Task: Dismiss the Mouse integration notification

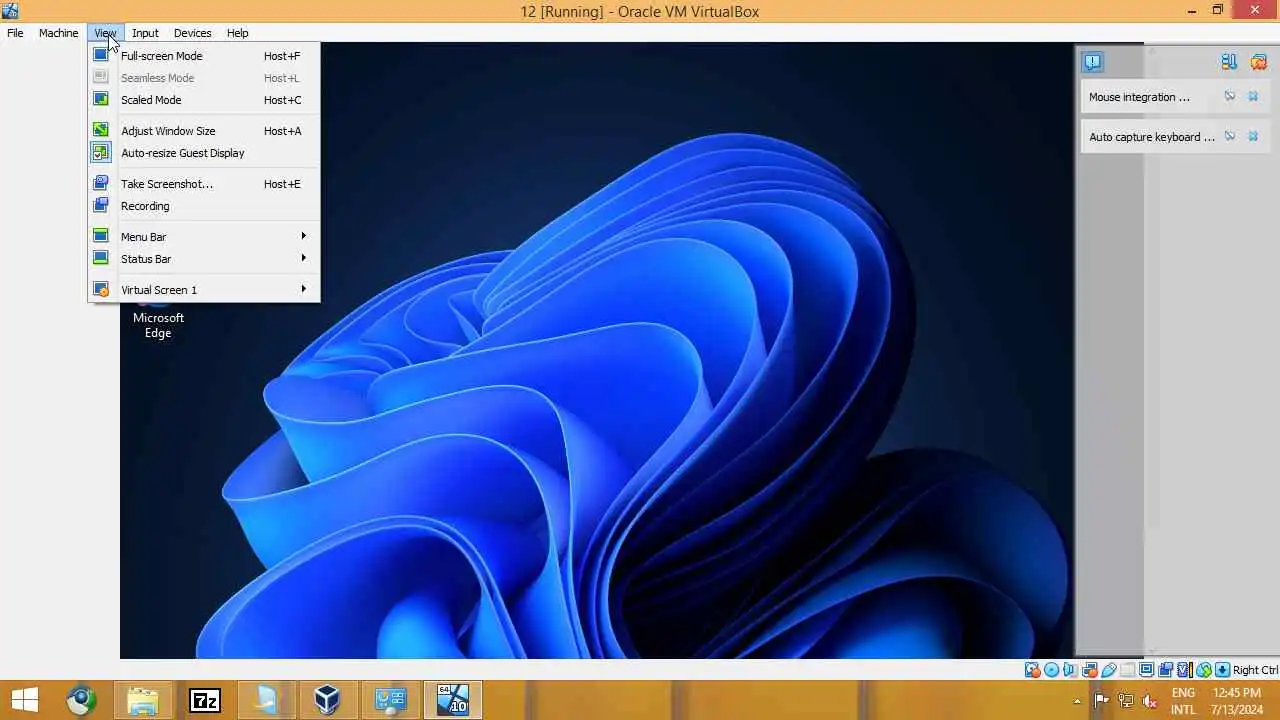Action: tap(1253, 97)
